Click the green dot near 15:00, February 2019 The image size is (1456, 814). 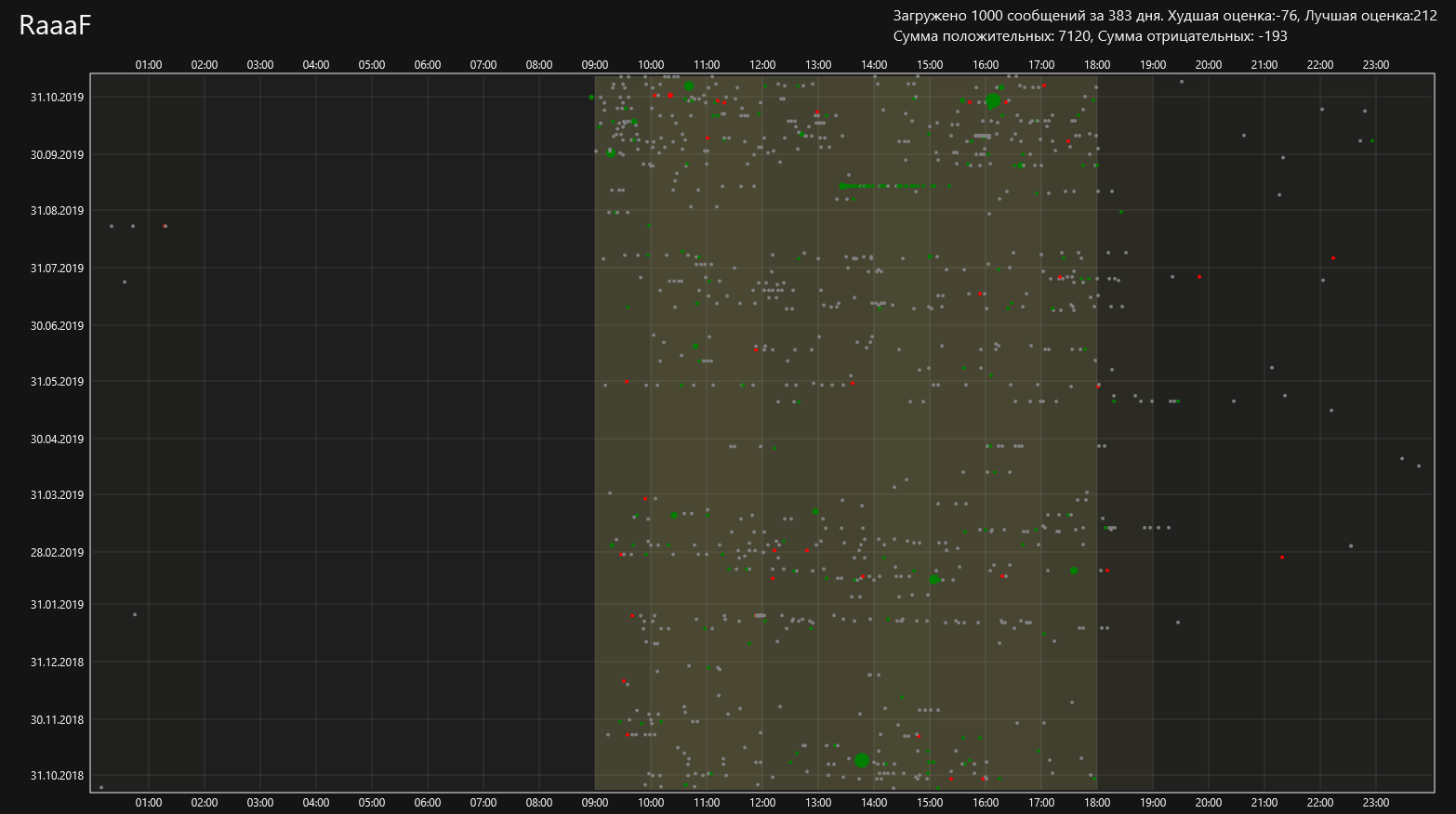coord(934,580)
